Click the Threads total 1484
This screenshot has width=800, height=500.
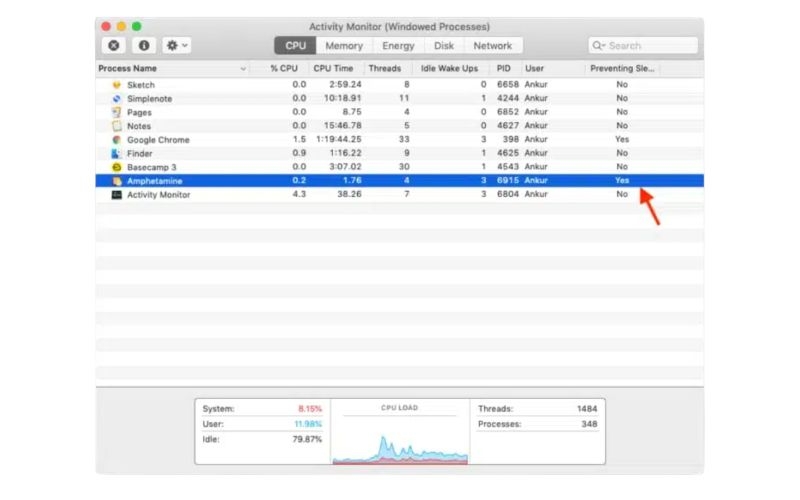[x=587, y=409]
